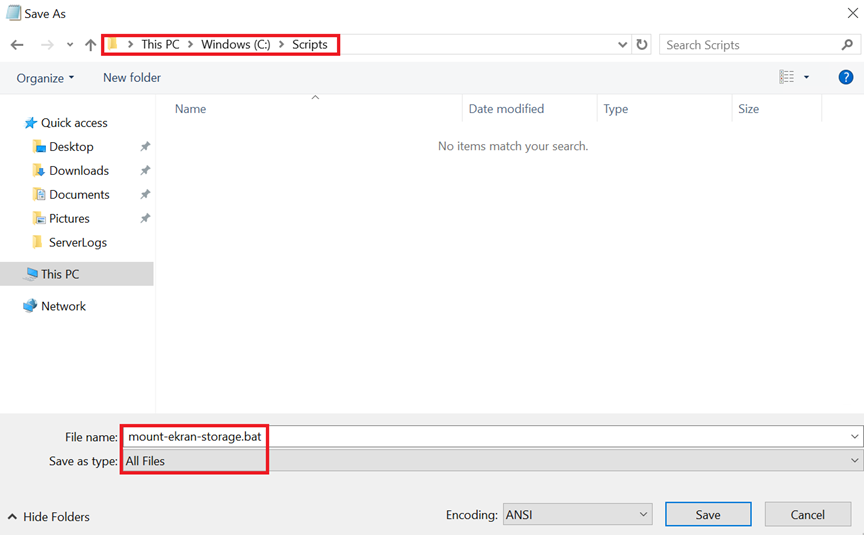Image resolution: width=864 pixels, height=535 pixels.
Task: Click the Back navigation arrow
Action: pos(17,45)
